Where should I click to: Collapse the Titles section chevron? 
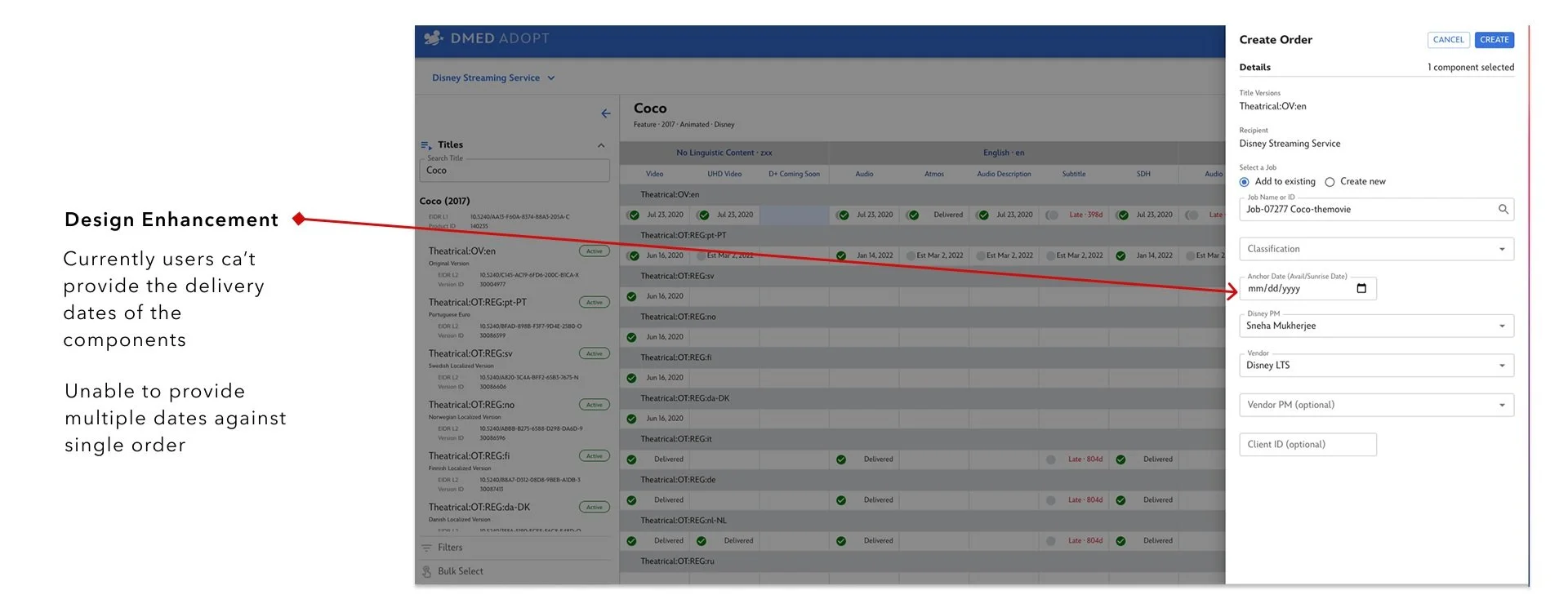coord(601,146)
